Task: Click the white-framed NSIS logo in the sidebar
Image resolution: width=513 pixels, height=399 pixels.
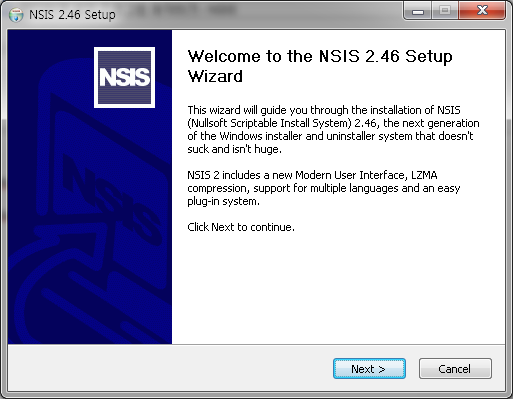Action: [124, 77]
